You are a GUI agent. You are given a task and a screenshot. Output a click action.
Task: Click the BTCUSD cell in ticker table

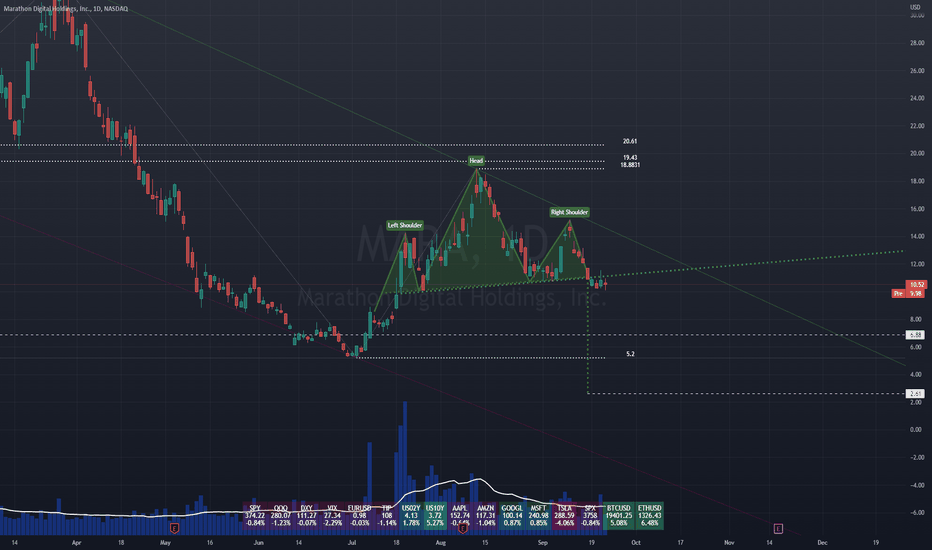point(619,516)
